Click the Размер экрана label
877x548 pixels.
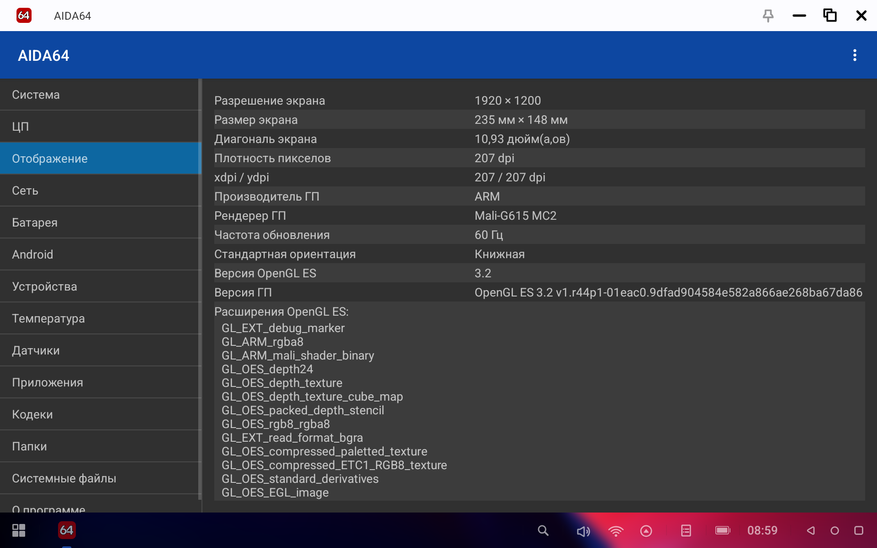(x=256, y=120)
